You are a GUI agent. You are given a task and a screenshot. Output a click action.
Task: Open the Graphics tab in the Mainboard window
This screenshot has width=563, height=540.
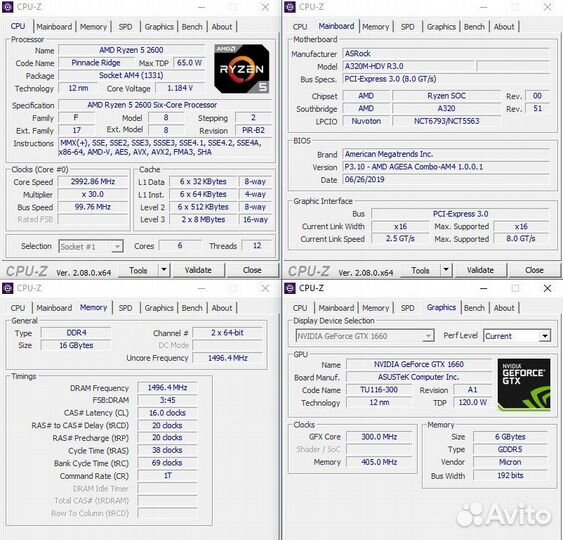coord(441,27)
